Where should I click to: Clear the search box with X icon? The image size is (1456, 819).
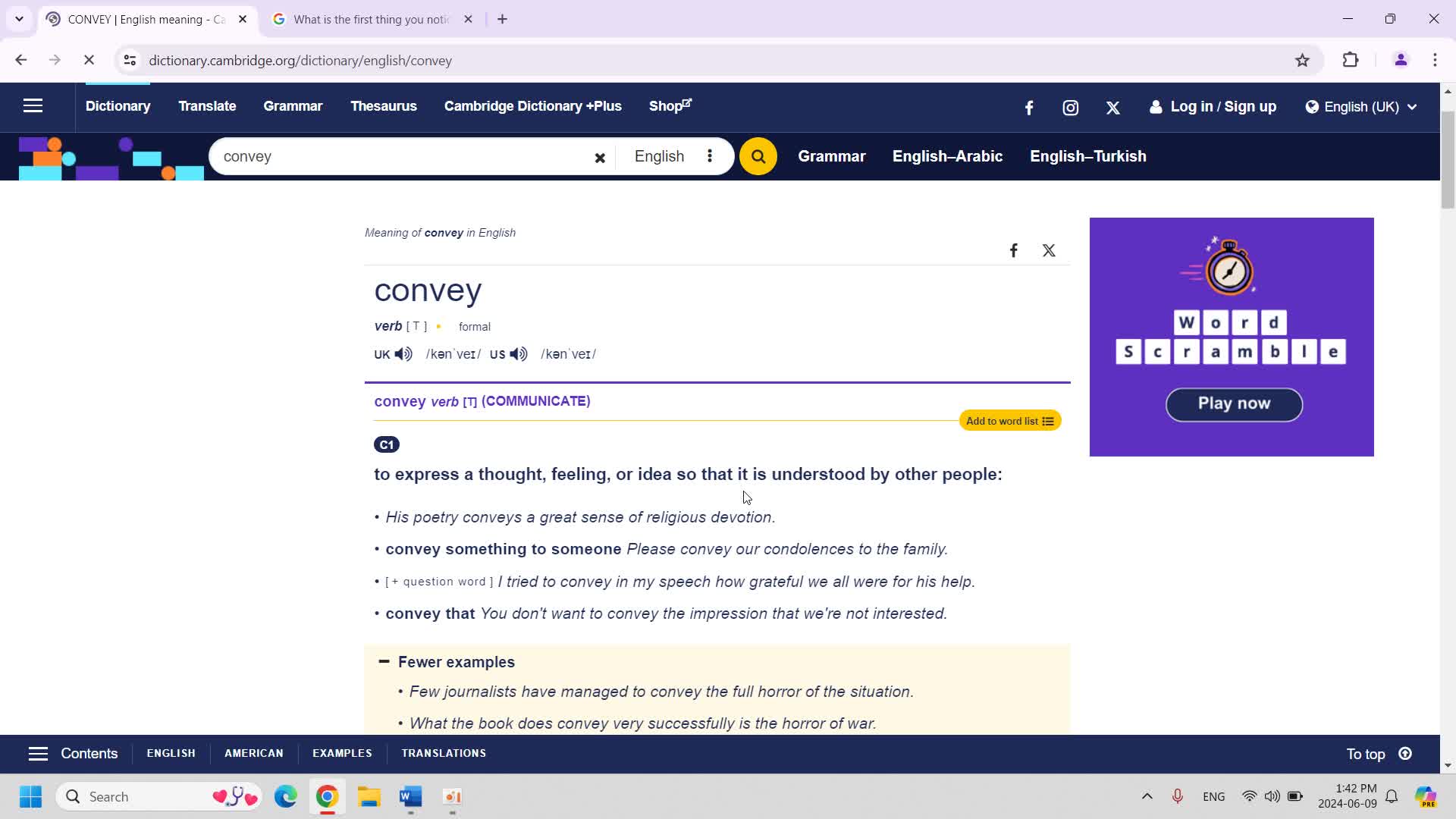[599, 158]
